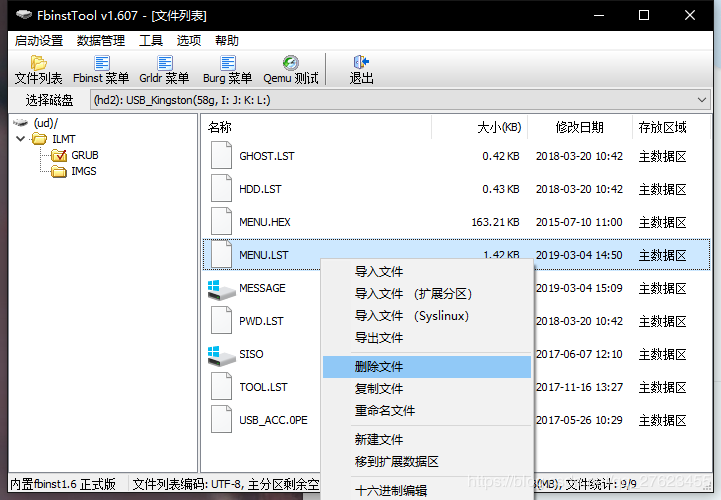The image size is (721, 500).
Task: Click the MENU.HEX file icon
Action: pos(221,222)
